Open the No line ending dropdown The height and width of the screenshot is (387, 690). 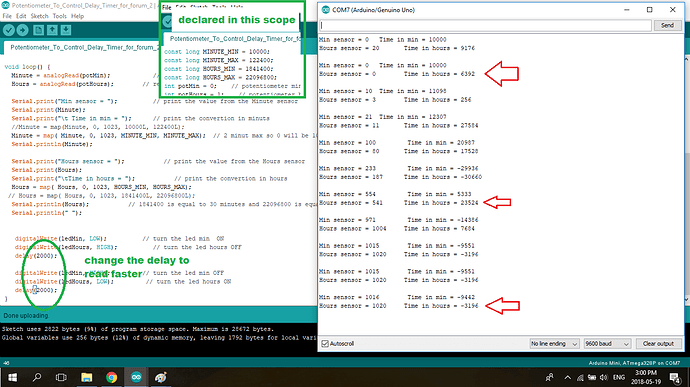pyautogui.click(x=554, y=343)
